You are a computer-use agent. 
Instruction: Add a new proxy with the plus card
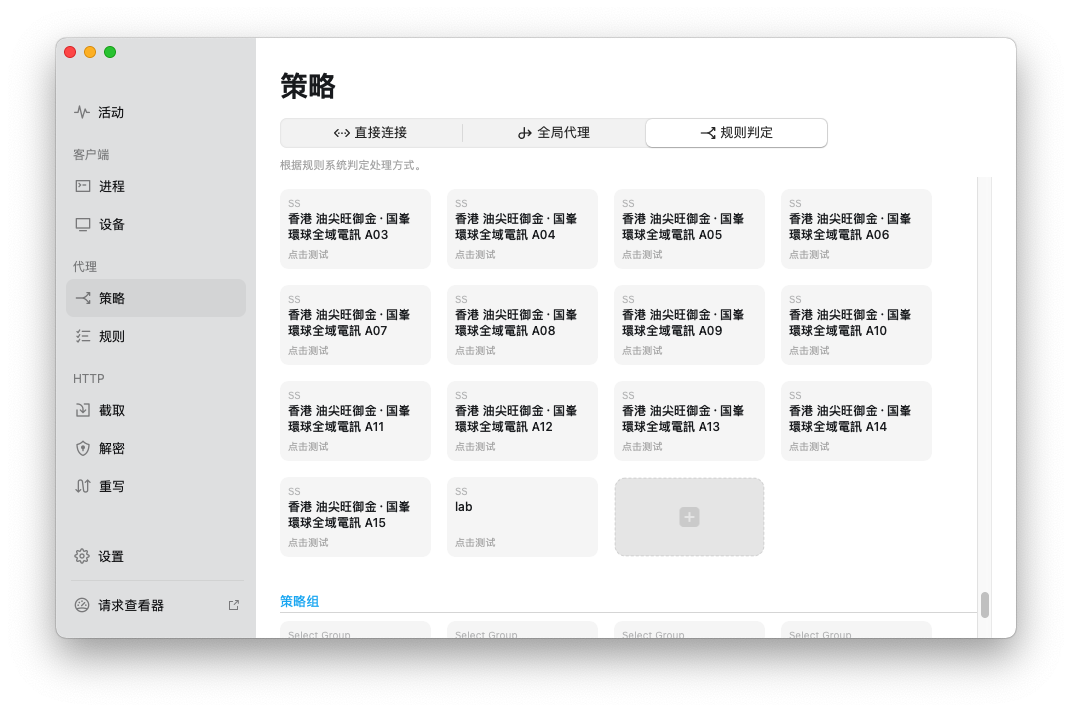pyautogui.click(x=689, y=516)
